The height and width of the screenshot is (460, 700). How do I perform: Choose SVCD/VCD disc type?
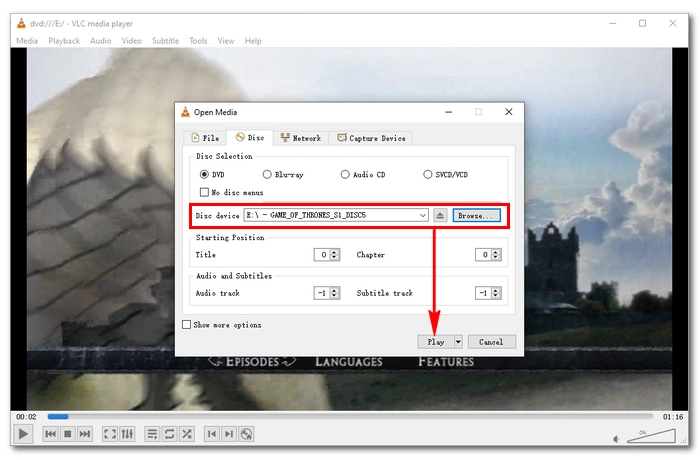(x=428, y=174)
